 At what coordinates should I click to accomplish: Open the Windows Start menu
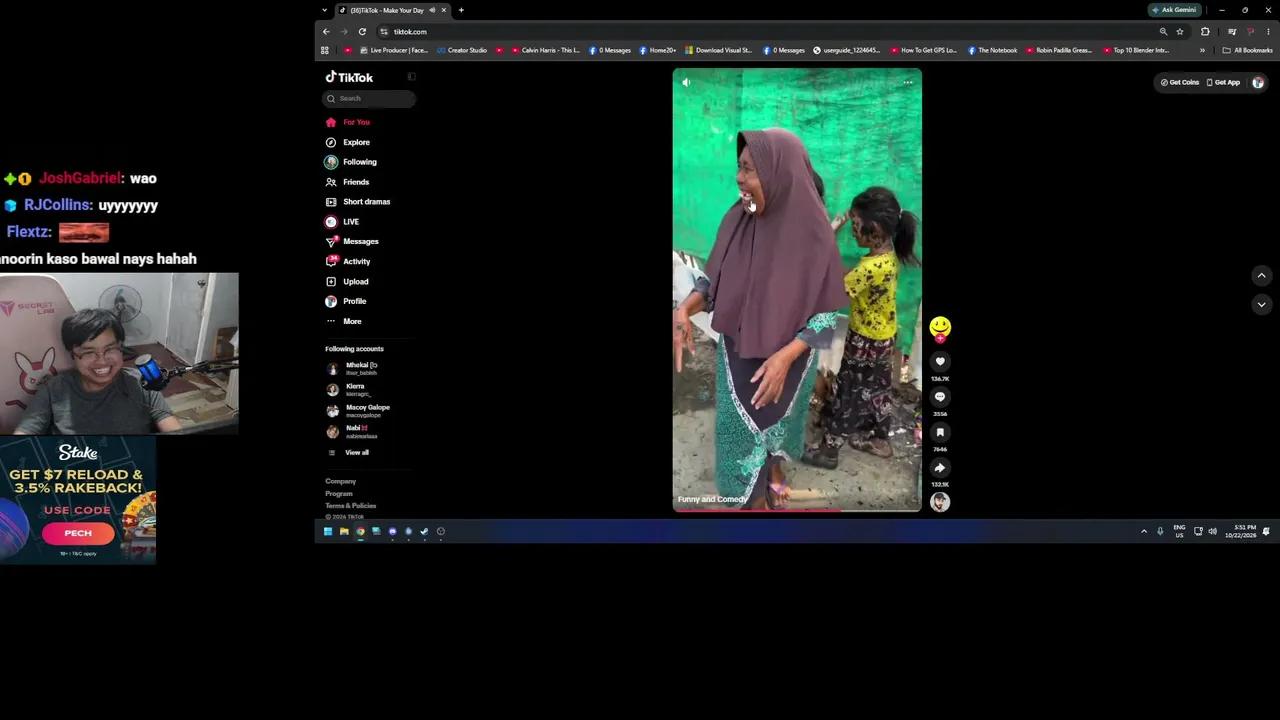tap(328, 532)
